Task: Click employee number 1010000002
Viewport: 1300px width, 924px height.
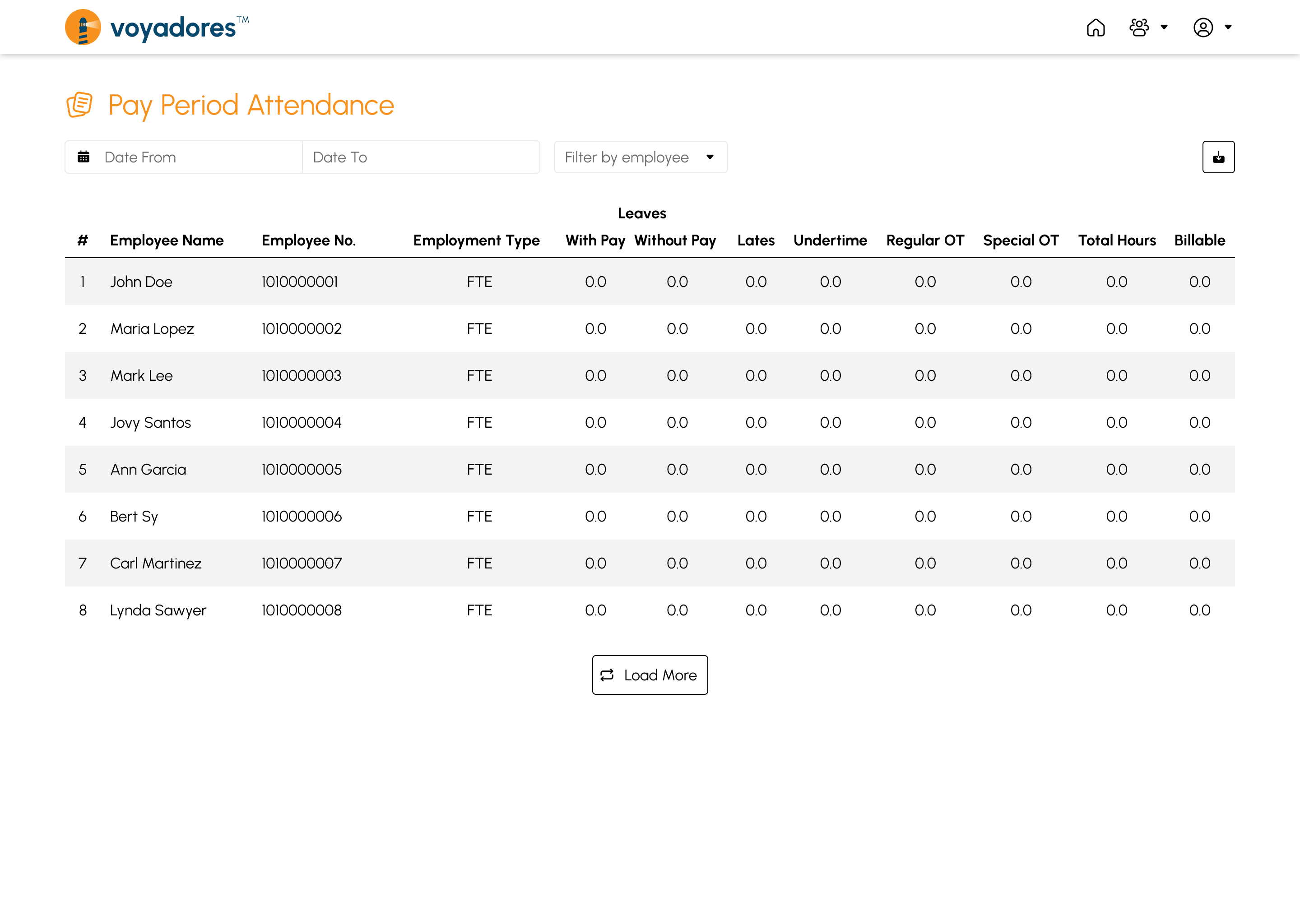Action: click(x=302, y=329)
